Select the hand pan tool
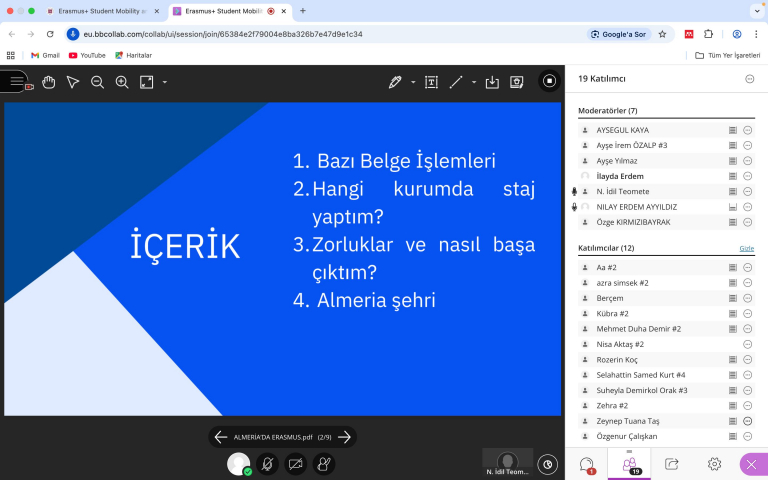Screen dimensions: 768x480 point(48,82)
